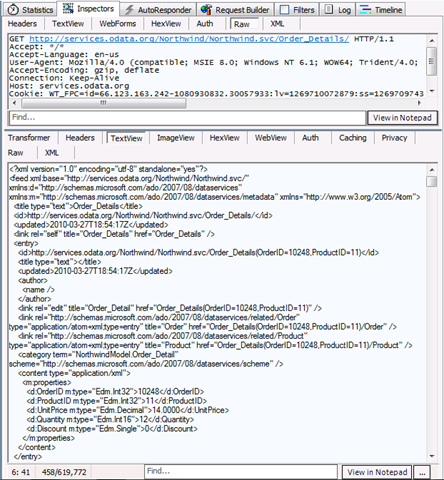The width and height of the screenshot is (444, 480).
Task: Switch response inspector to WebView tab
Action: coord(271,138)
